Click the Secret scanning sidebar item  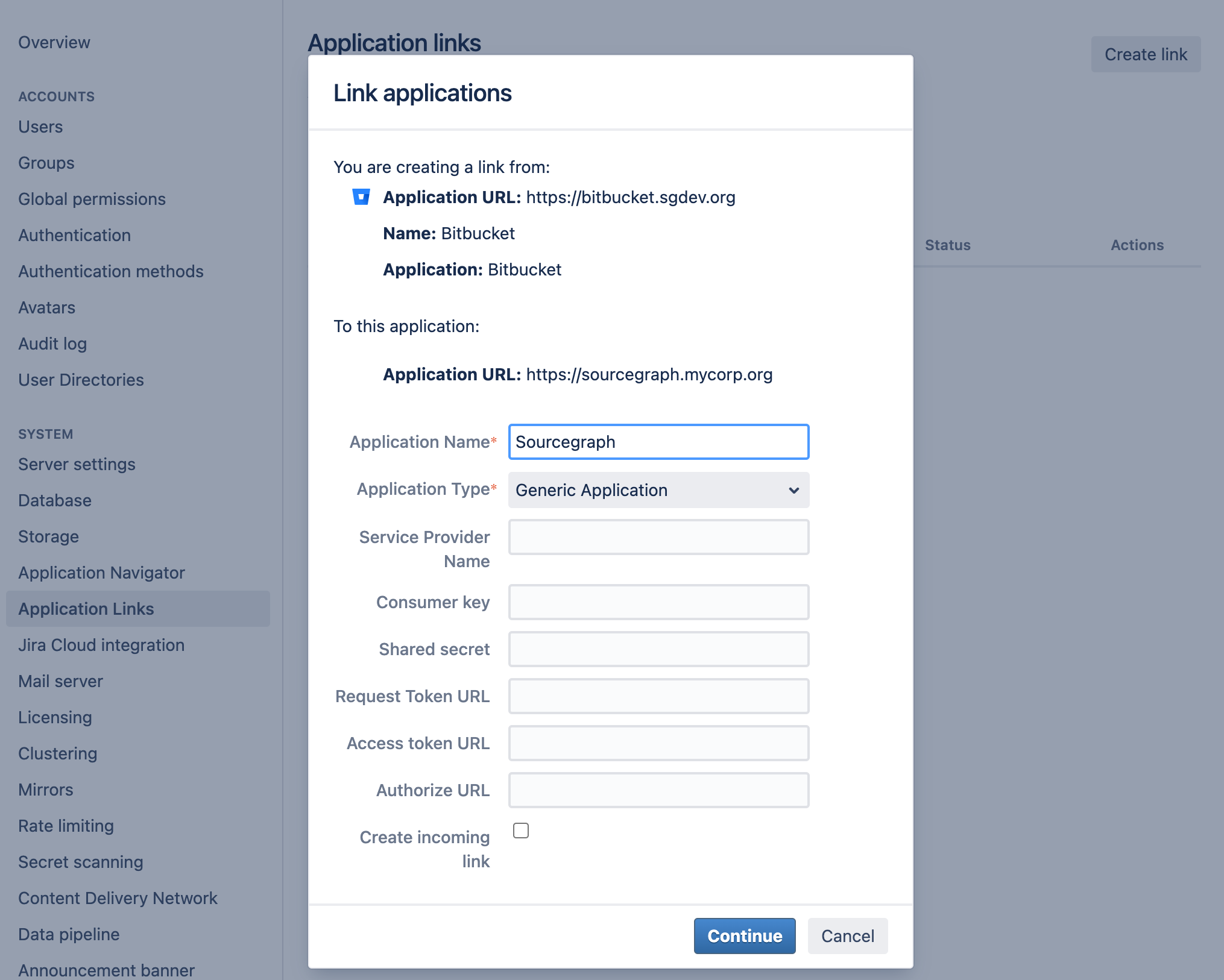pos(80,861)
